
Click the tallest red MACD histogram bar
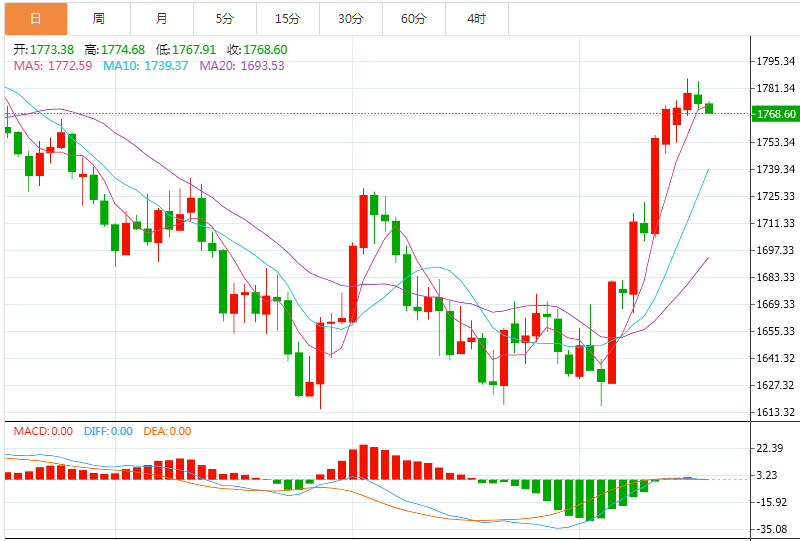pos(364,462)
